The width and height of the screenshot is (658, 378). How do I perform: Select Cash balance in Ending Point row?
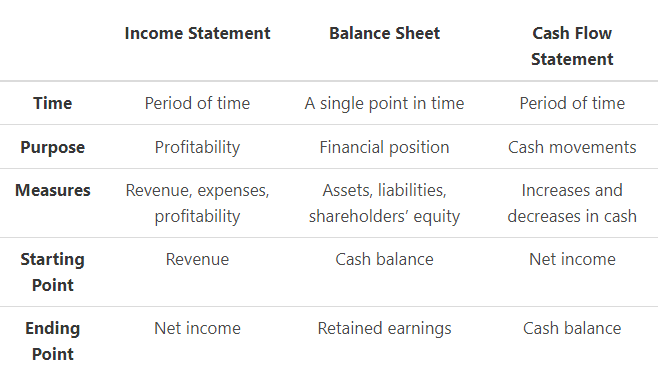point(572,328)
